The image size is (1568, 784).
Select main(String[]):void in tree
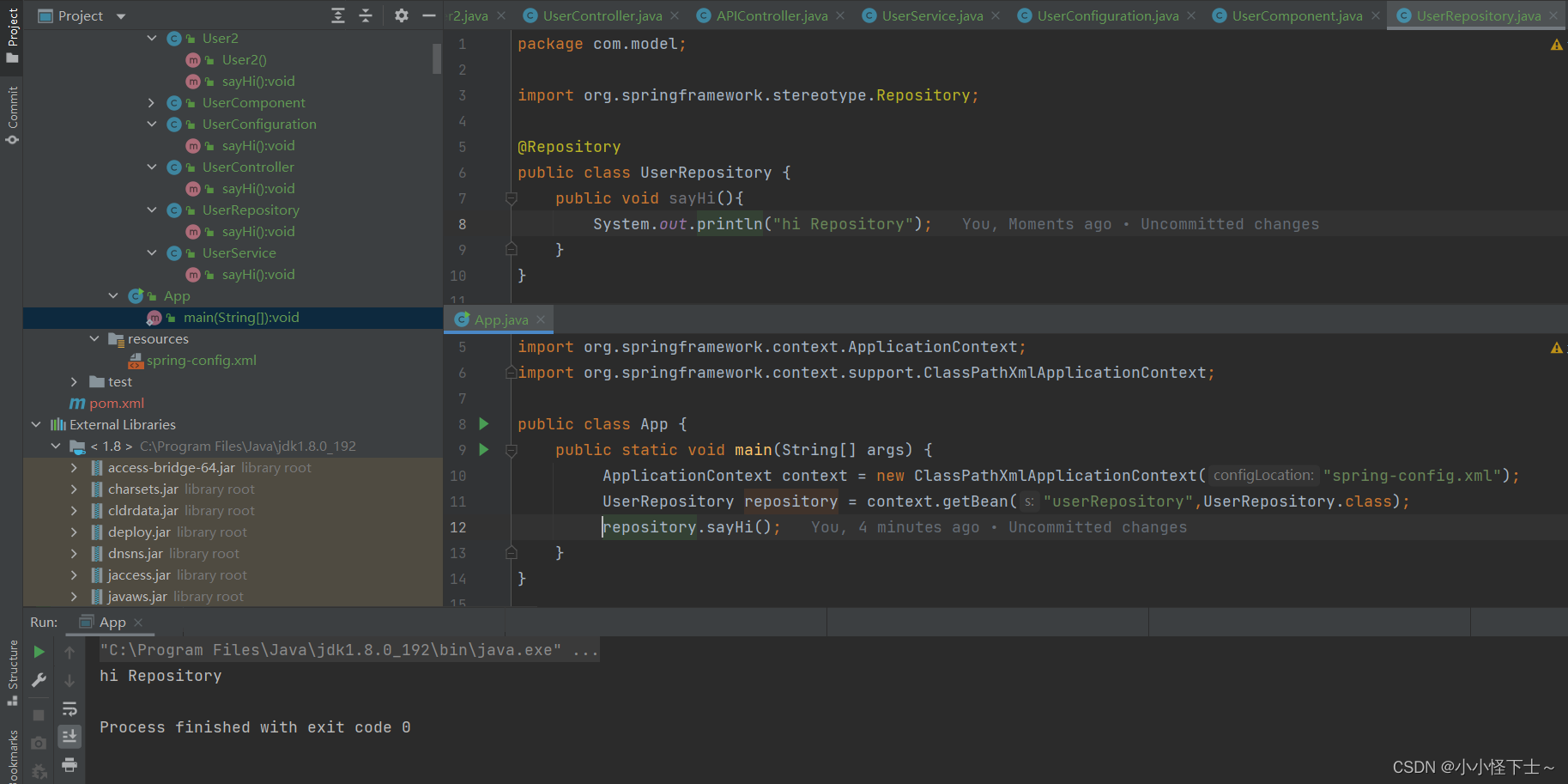(x=241, y=317)
